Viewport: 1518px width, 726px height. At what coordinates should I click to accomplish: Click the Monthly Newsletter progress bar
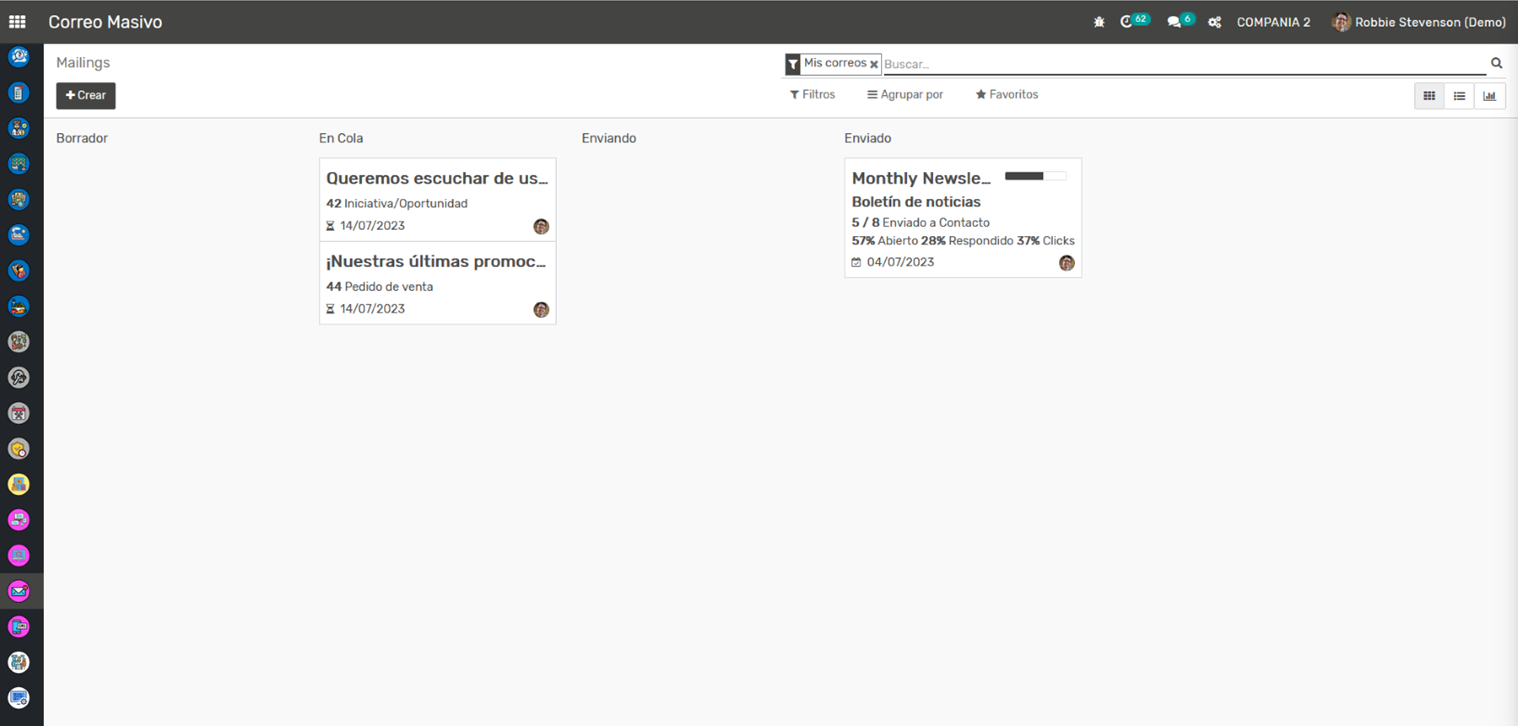(x=1035, y=176)
